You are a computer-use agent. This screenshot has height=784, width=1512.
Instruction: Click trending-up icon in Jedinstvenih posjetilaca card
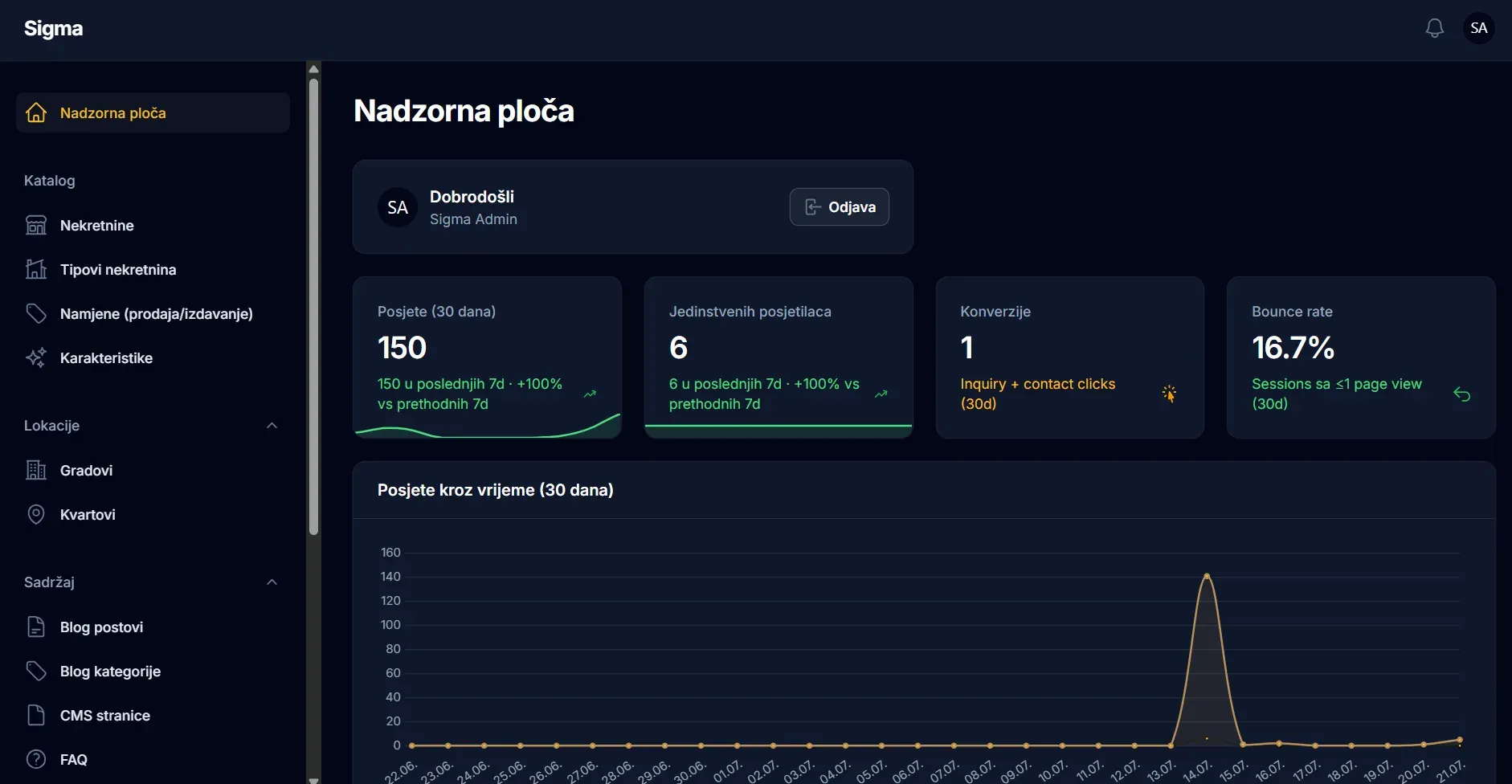pyautogui.click(x=881, y=394)
